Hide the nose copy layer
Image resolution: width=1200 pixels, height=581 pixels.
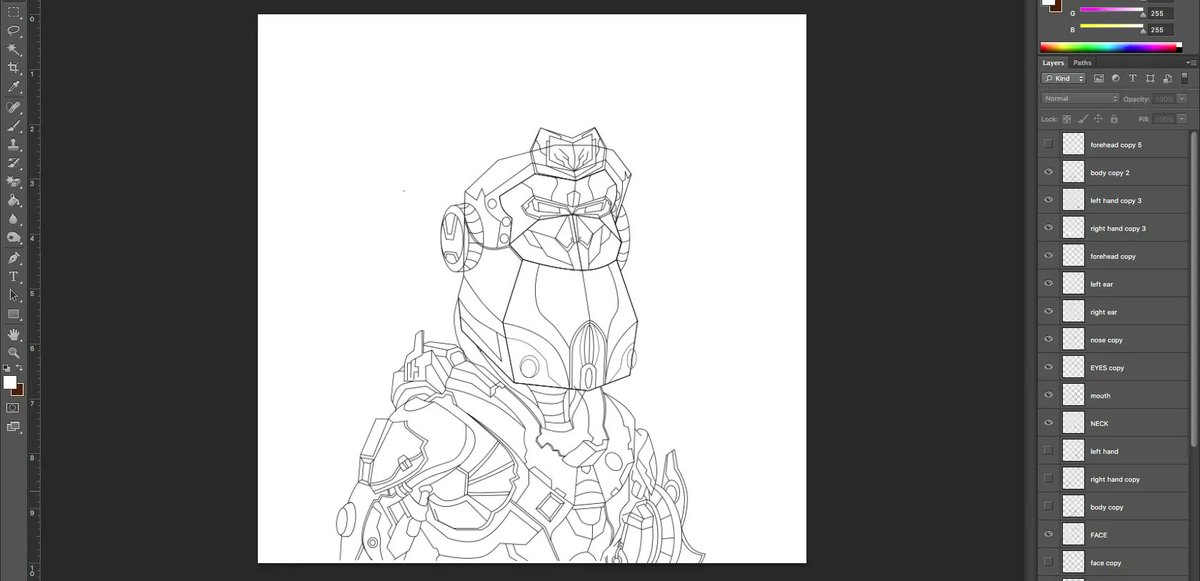[x=1048, y=340]
